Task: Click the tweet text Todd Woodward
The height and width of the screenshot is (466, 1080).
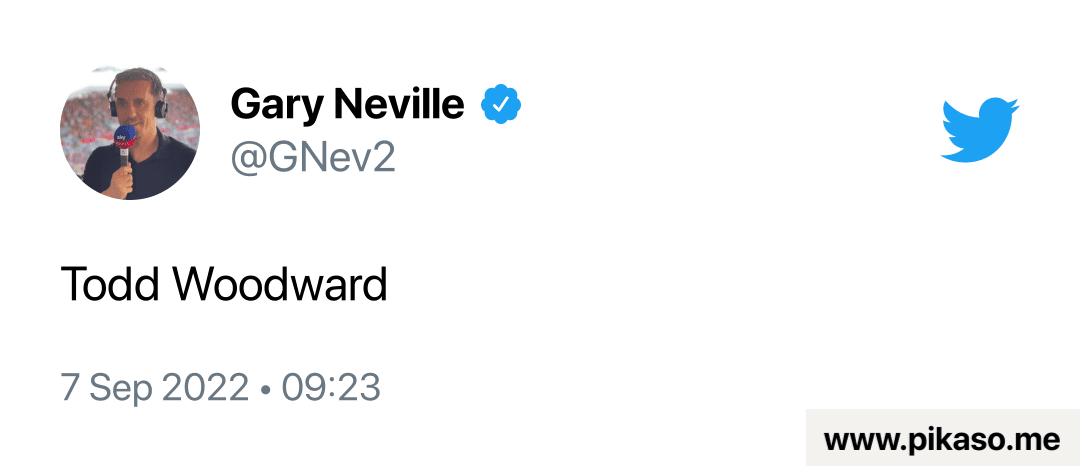Action: [x=224, y=285]
